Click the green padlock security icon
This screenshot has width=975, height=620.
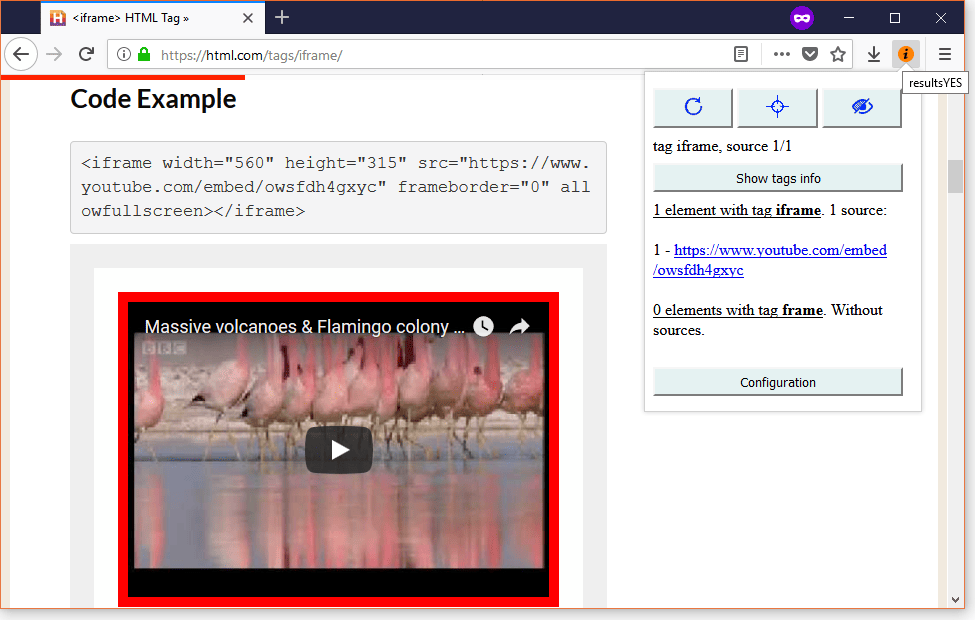click(144, 55)
